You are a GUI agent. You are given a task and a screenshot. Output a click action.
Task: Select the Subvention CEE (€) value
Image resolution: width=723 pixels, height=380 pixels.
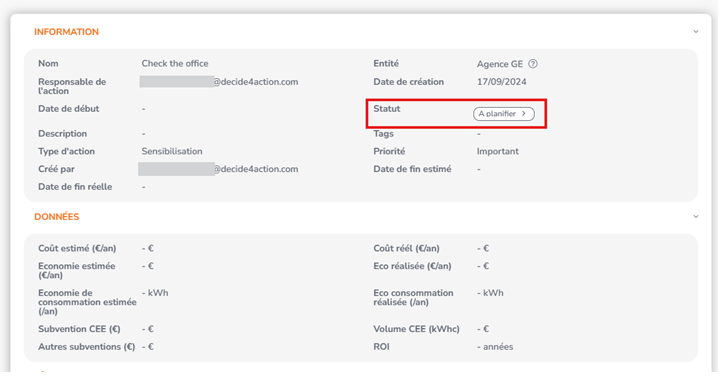click(148, 329)
